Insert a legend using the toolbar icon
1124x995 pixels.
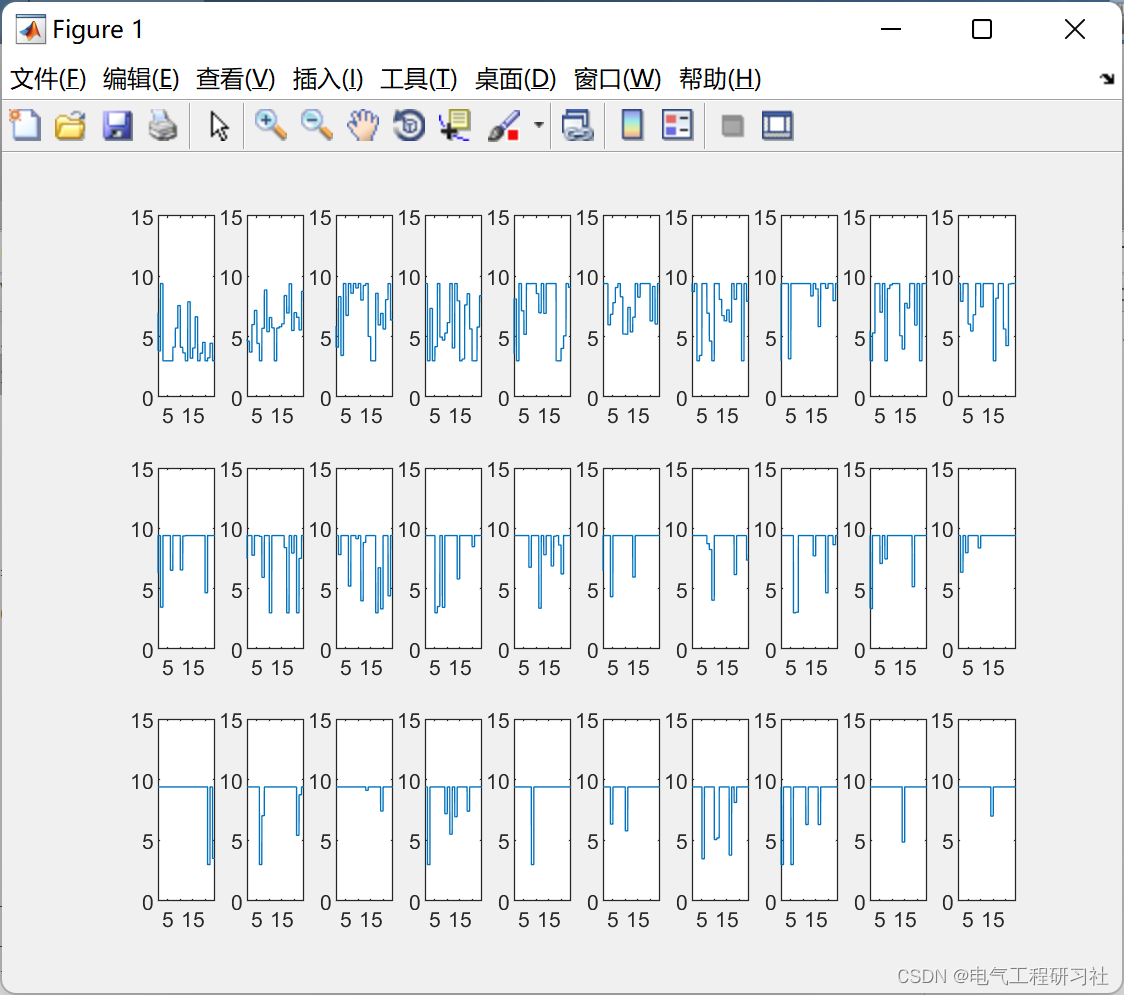tap(677, 126)
